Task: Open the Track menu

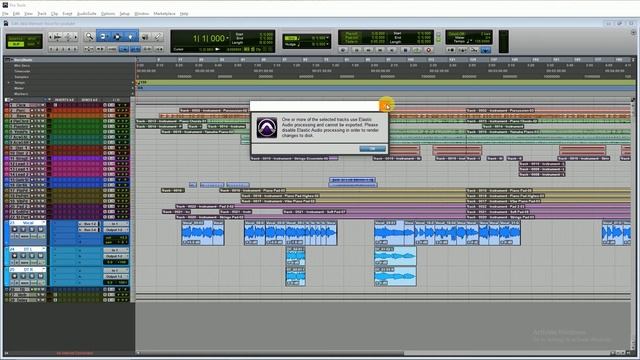Action: pyautogui.click(x=42, y=13)
